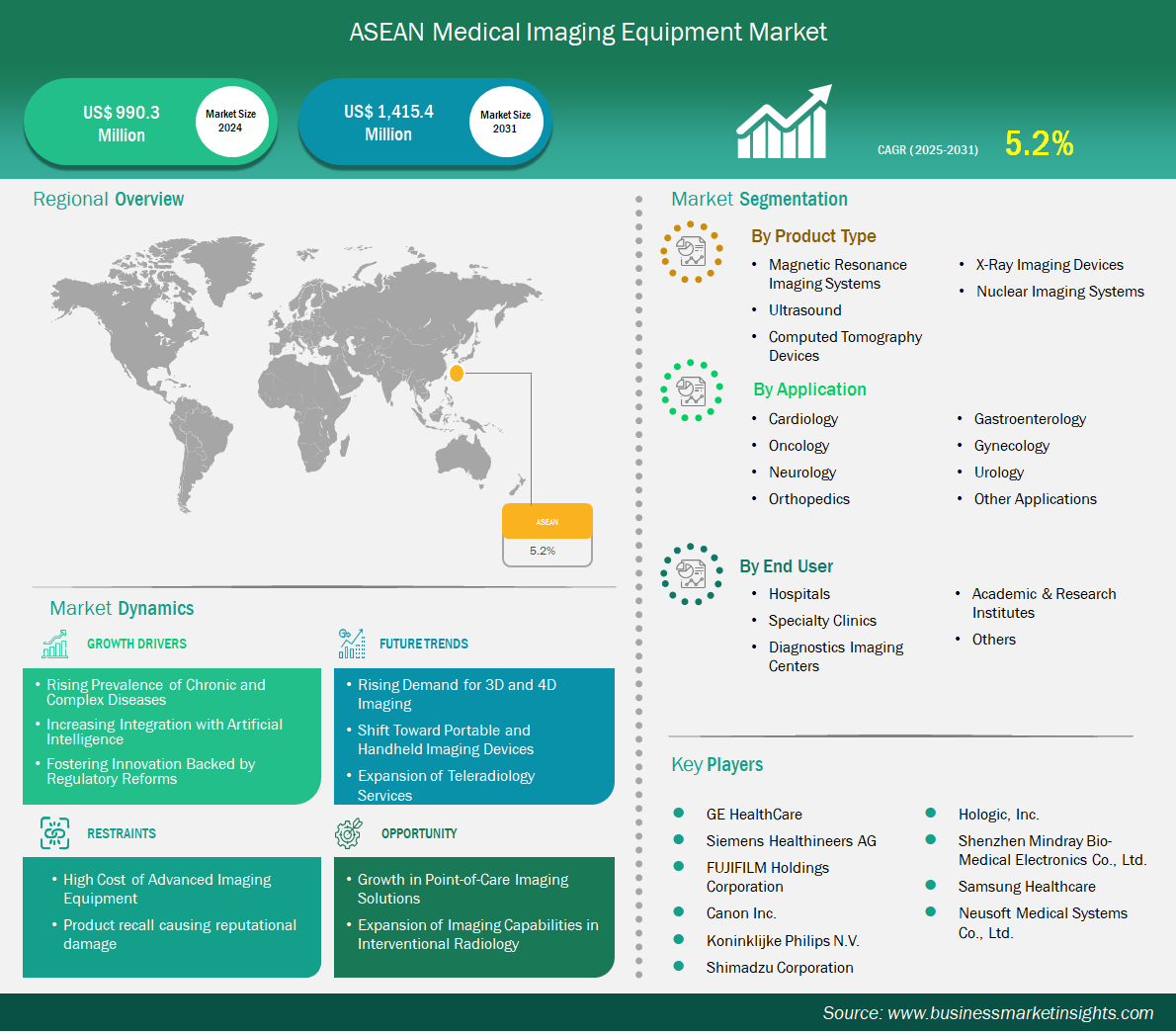This screenshot has width=1176, height=1035.
Task: Click the Opportunity gear target icon
Action: 349,833
